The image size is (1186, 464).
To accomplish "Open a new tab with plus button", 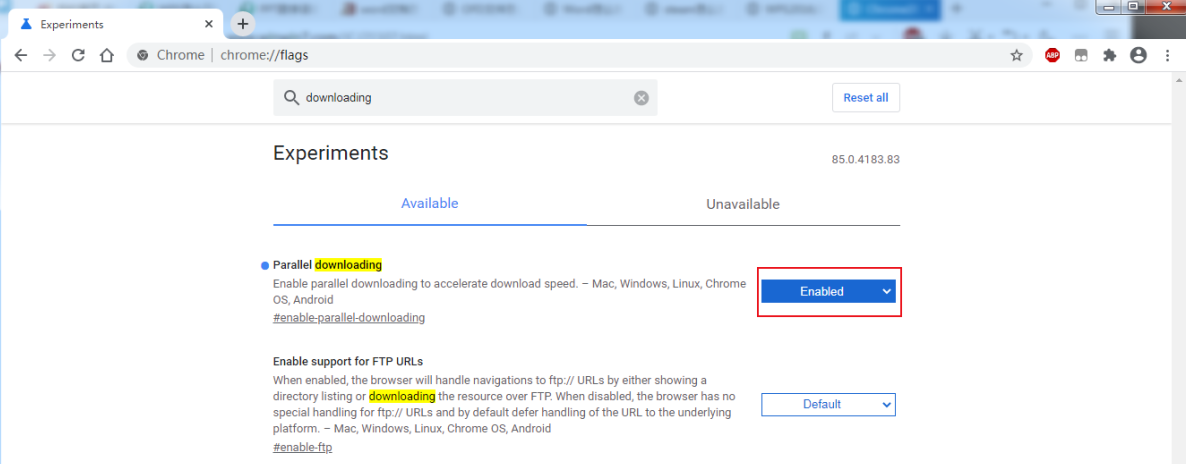I will click(242, 23).
